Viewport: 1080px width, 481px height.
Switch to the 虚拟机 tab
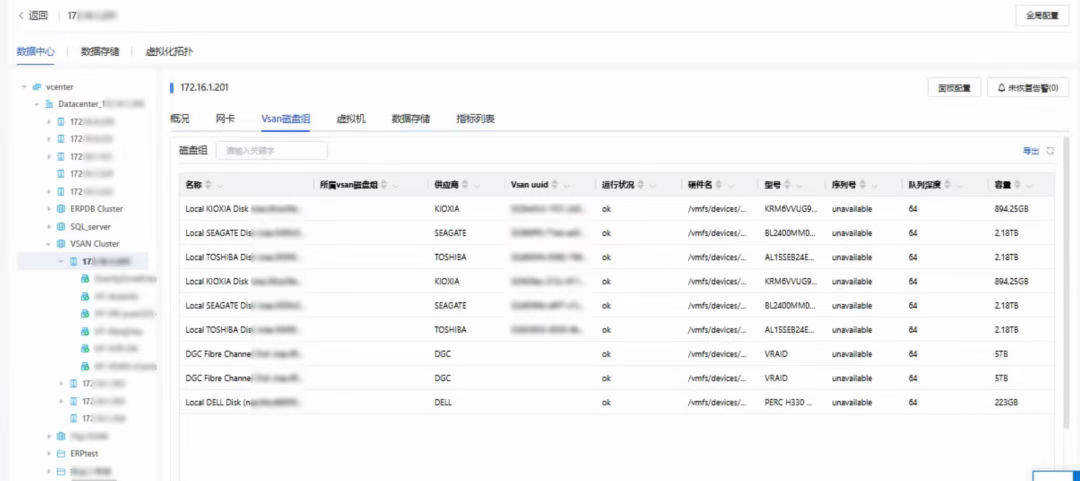[x=350, y=119]
